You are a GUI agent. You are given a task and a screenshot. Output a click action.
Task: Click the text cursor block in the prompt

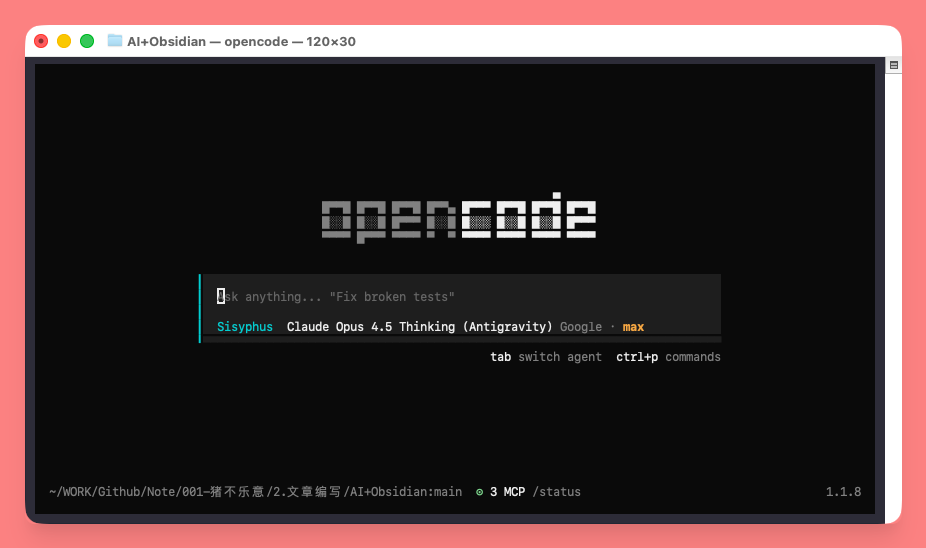point(221,296)
